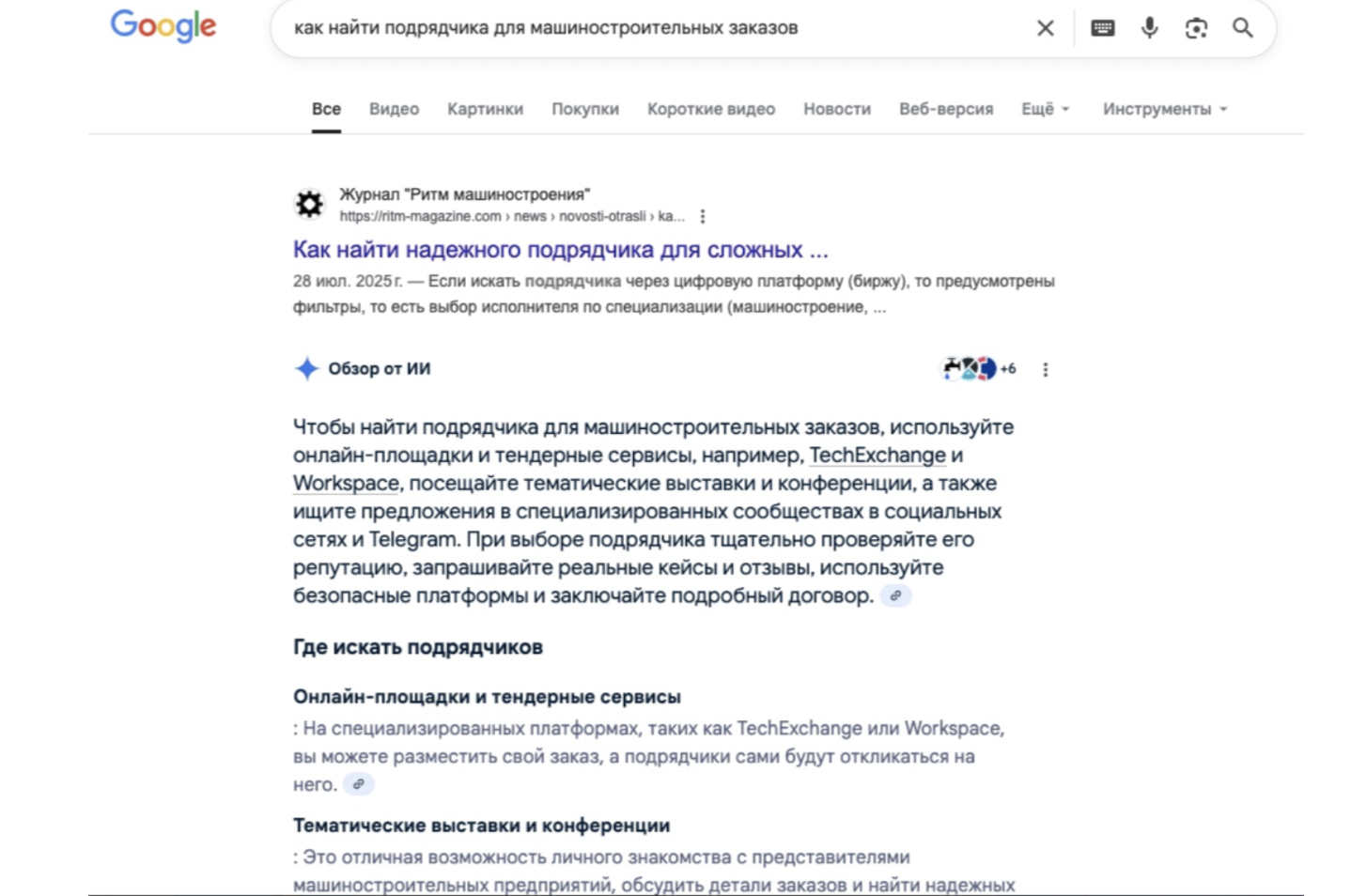
Task: Clear the search query with X icon
Action: (1045, 28)
